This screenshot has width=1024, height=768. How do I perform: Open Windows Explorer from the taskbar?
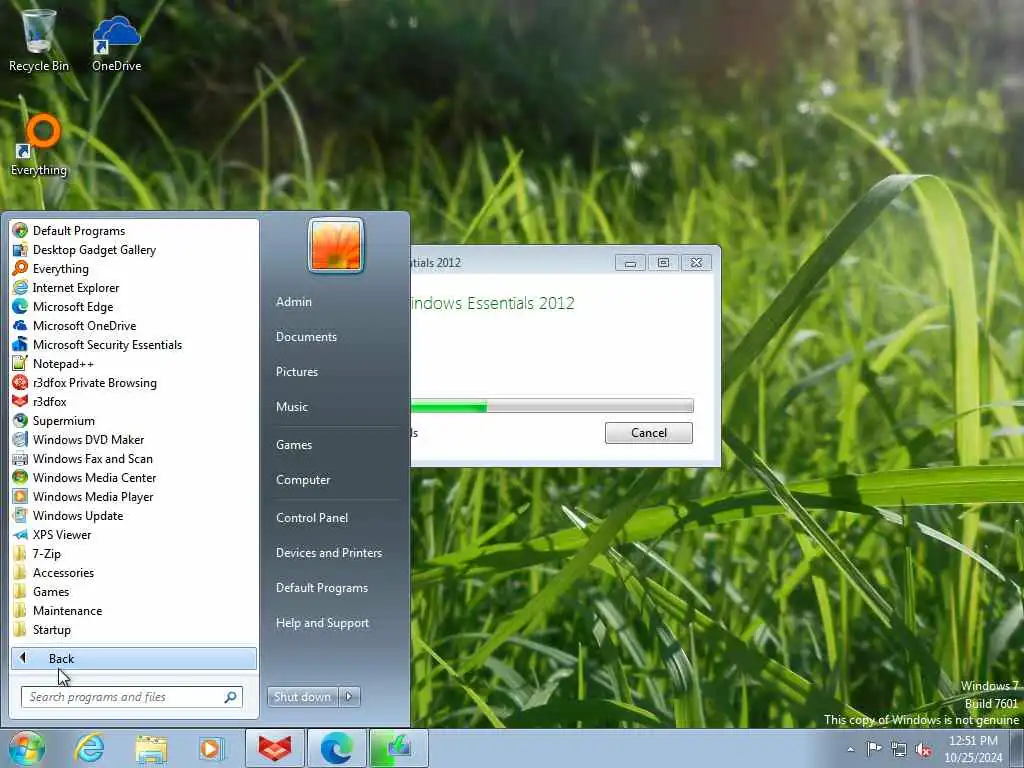point(151,748)
